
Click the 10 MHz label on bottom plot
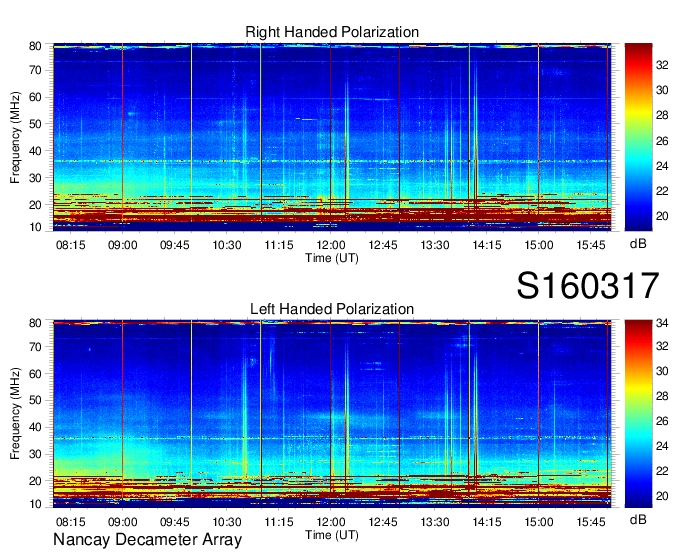click(35, 504)
